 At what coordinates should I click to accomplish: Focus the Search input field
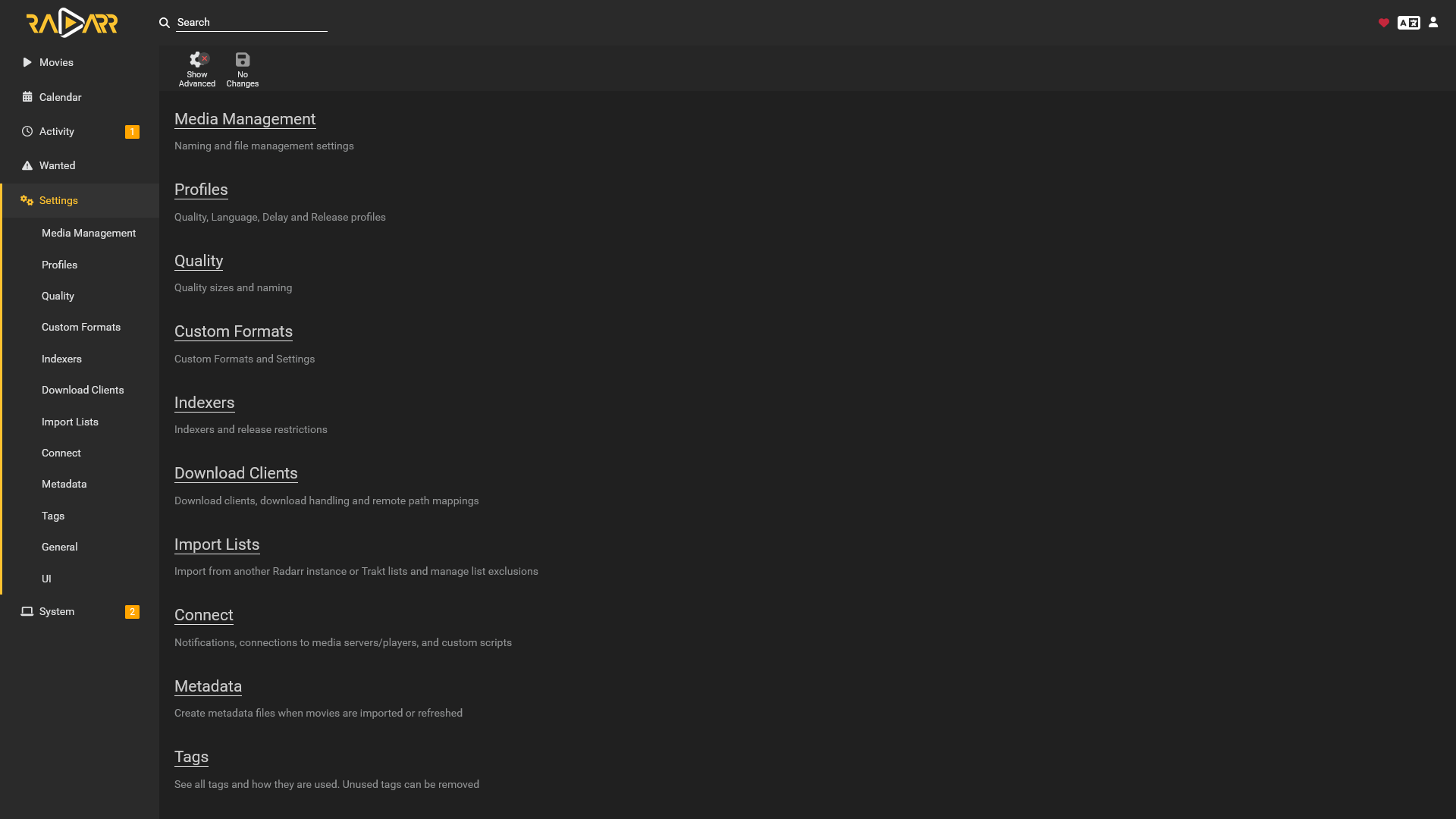pyautogui.click(x=251, y=23)
